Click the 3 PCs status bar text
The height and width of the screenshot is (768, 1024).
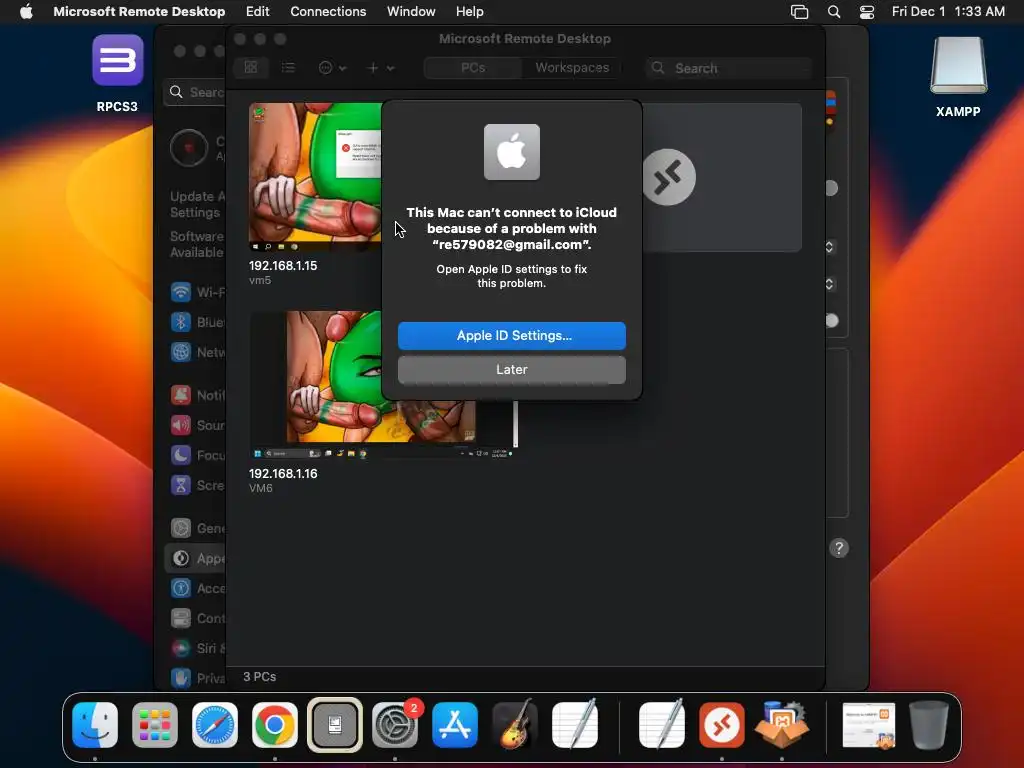click(x=259, y=677)
